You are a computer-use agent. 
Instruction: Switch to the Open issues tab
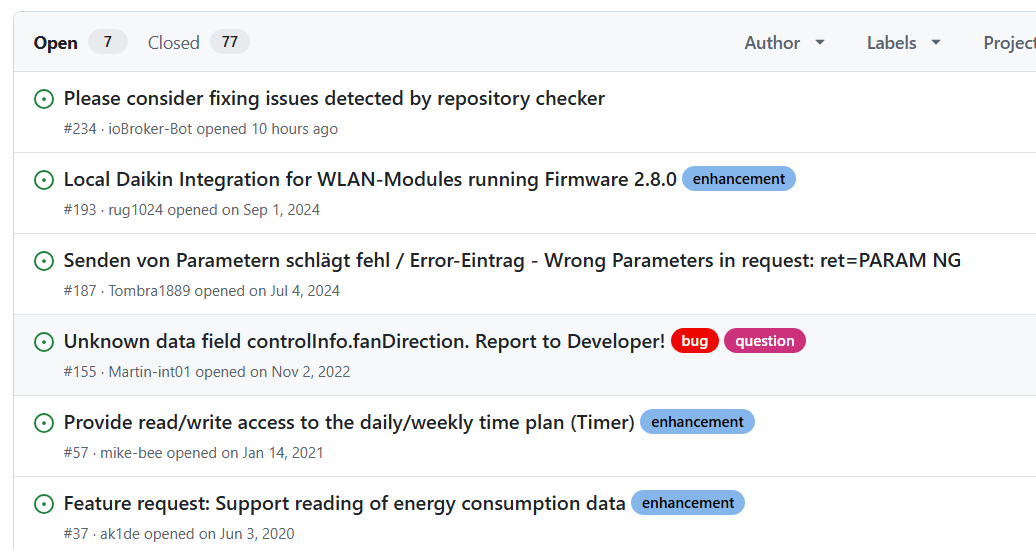(79, 43)
